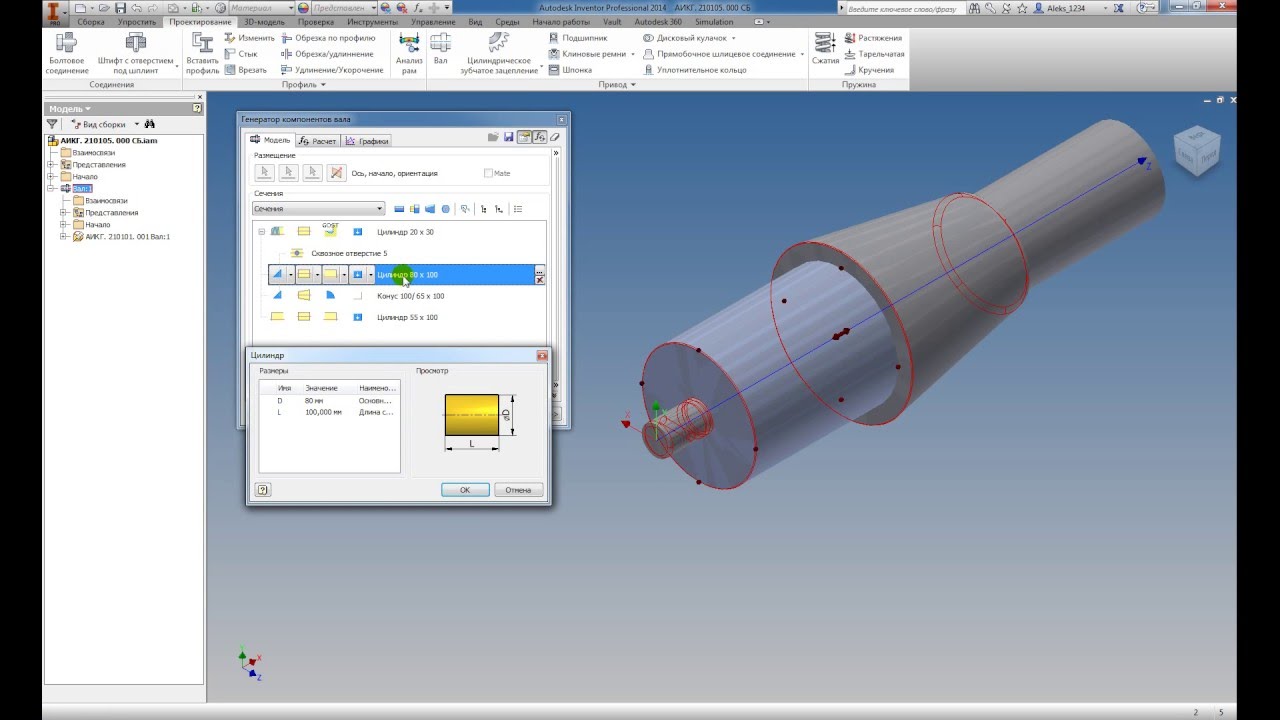Image resolution: width=1280 pixels, height=720 pixels.
Task: Select the Растяжения spring tool
Action: point(873,38)
